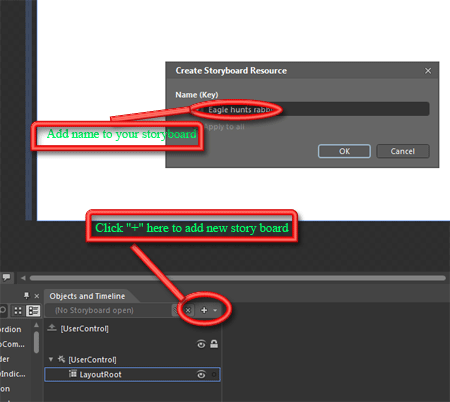Switch to the Objects and Timeline tab
This screenshot has width=450, height=402.
[87, 296]
